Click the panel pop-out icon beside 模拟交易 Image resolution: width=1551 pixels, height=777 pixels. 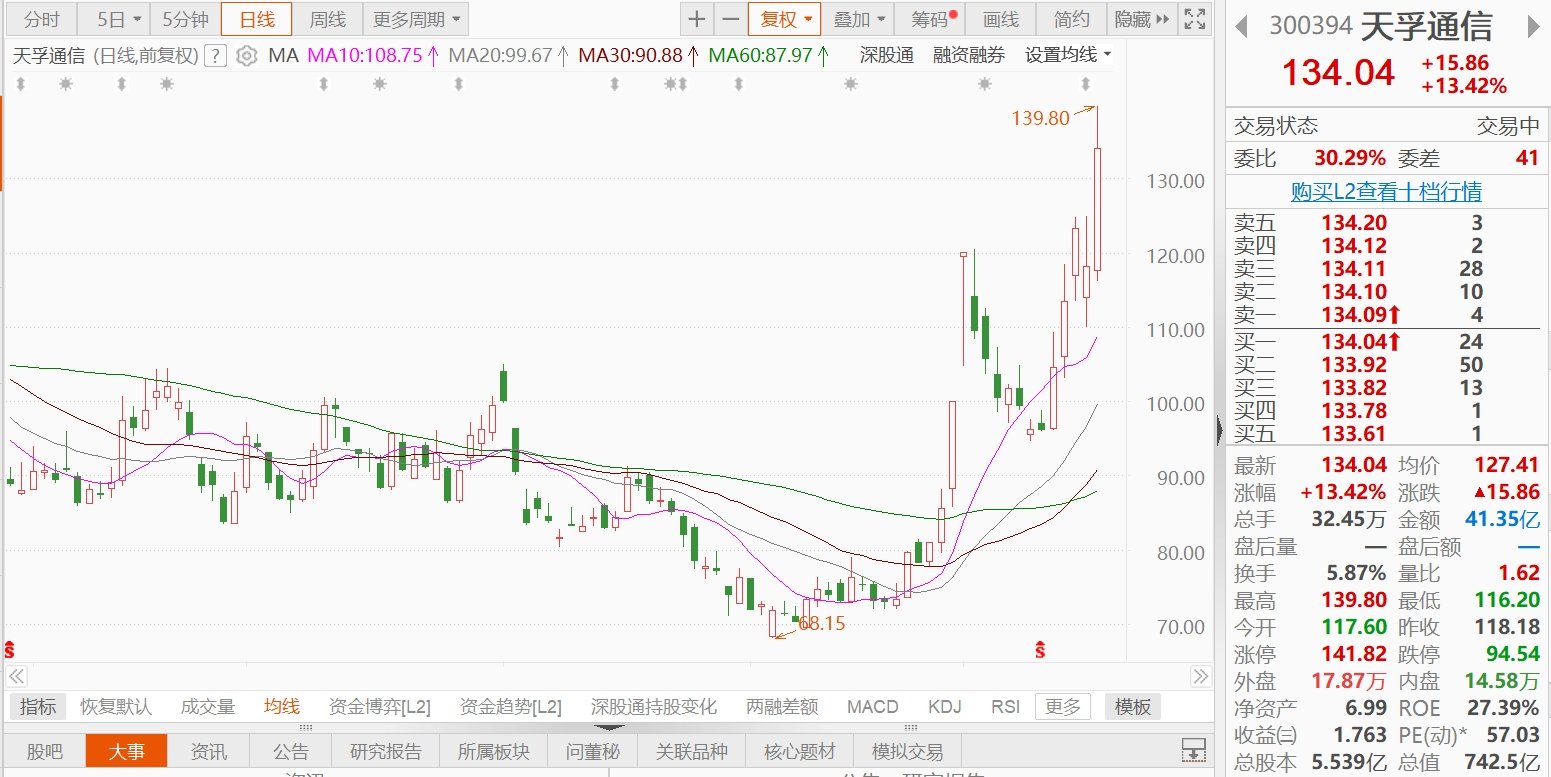1193,750
